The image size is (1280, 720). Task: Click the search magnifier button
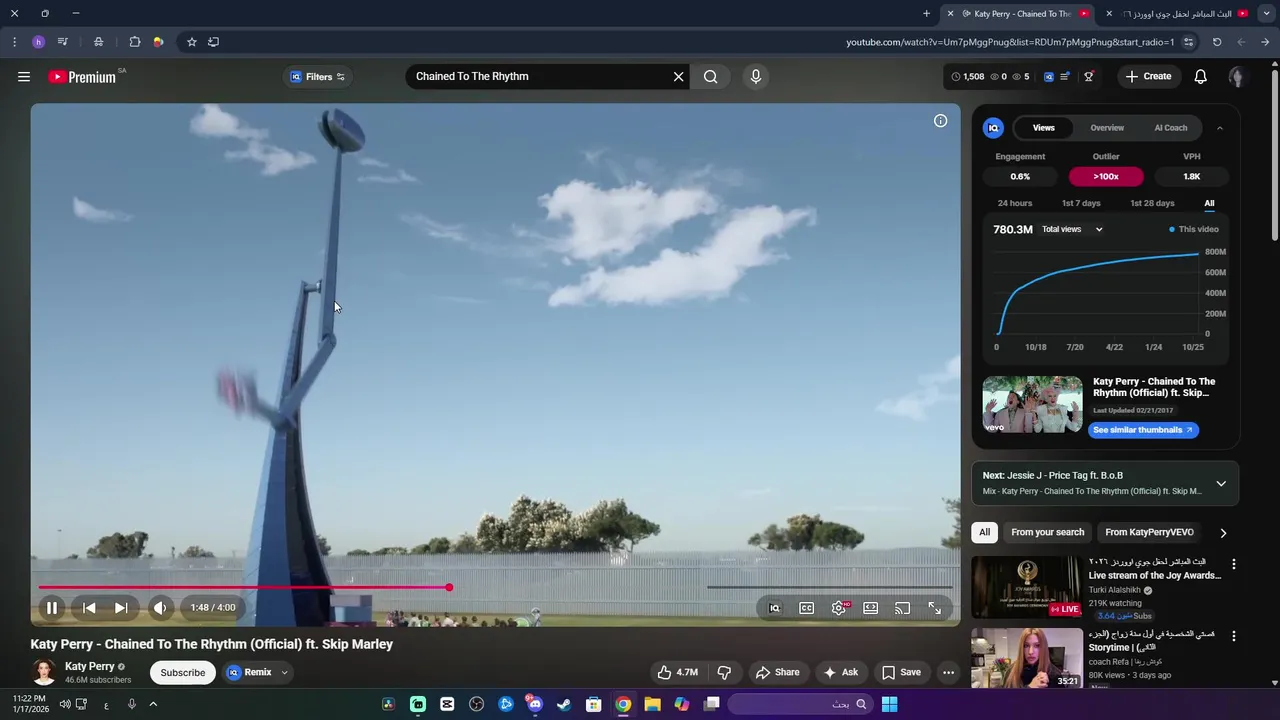point(711,76)
